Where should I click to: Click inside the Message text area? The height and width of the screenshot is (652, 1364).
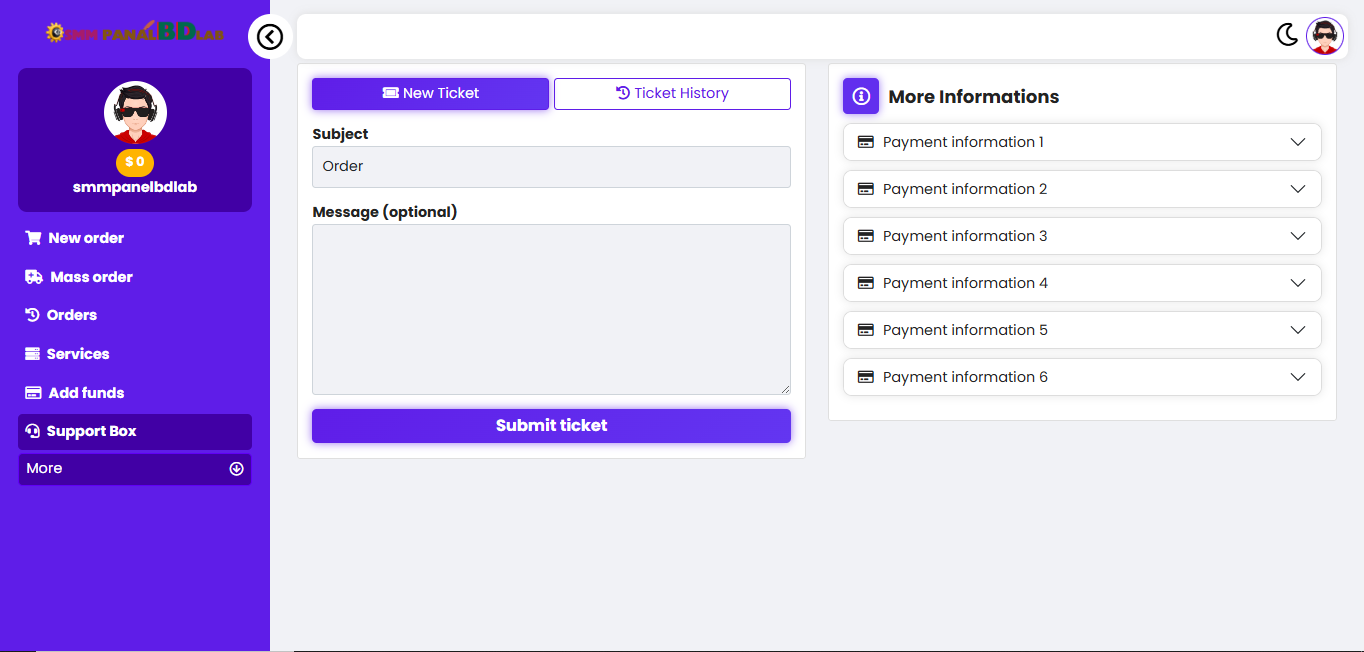click(x=551, y=309)
